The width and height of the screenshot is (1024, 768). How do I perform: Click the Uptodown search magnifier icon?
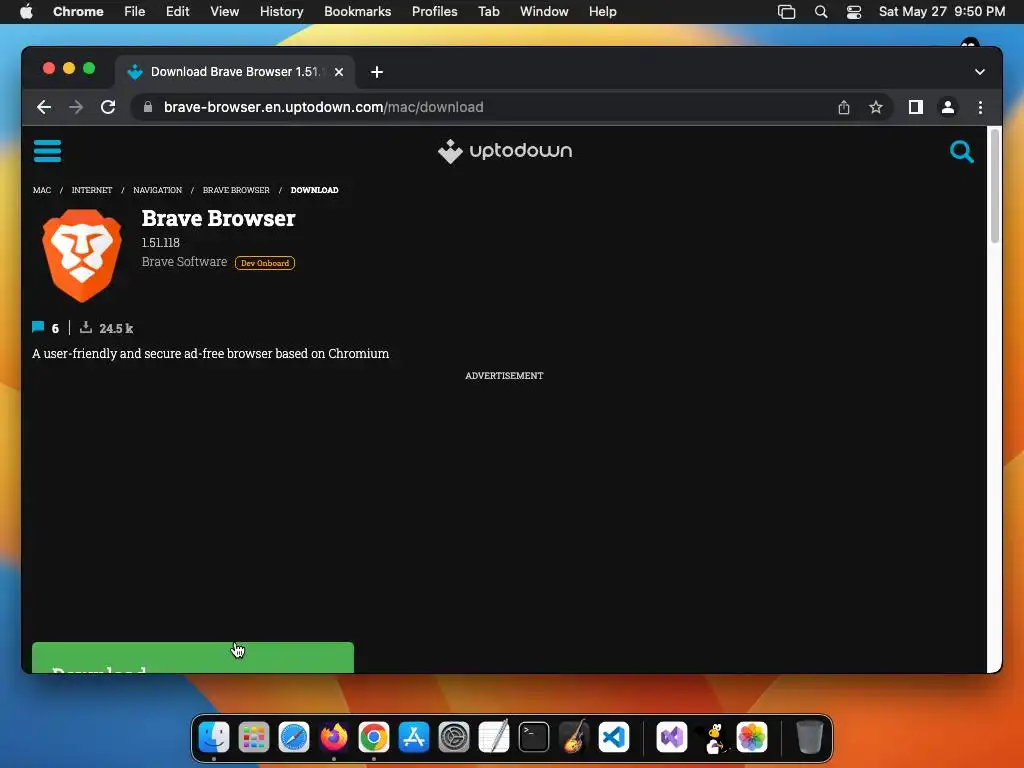(961, 152)
